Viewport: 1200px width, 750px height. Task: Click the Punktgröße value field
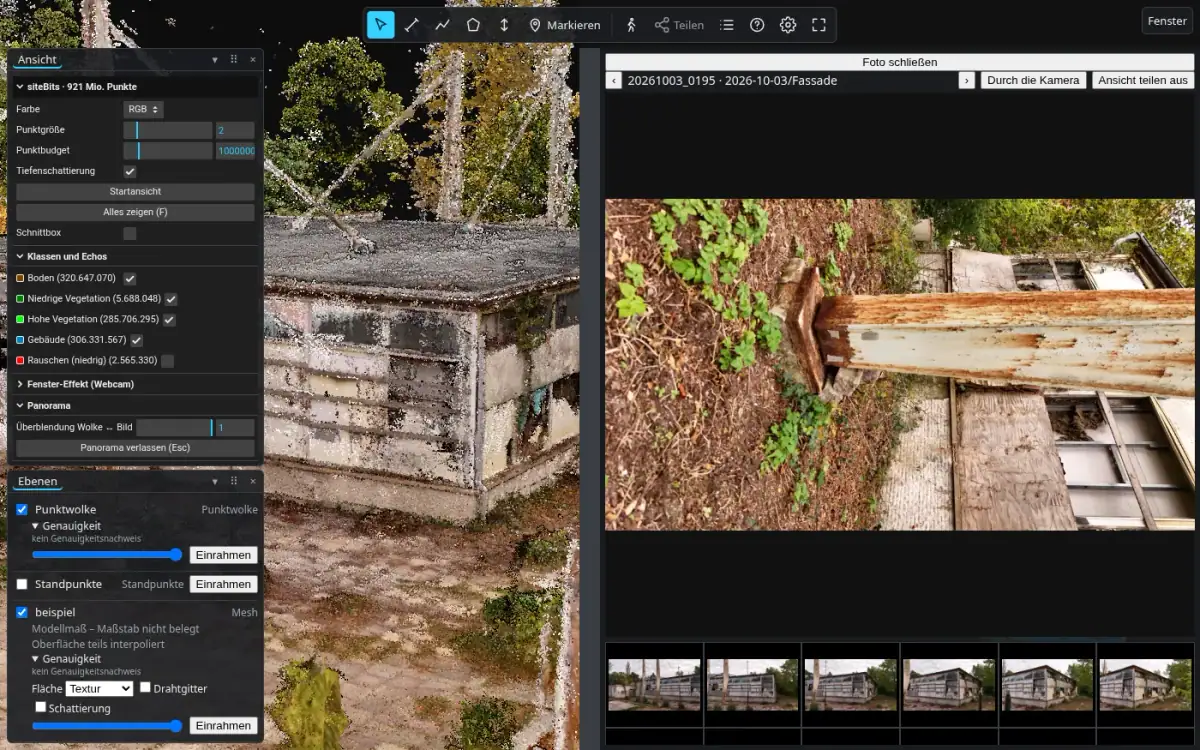[x=235, y=130]
